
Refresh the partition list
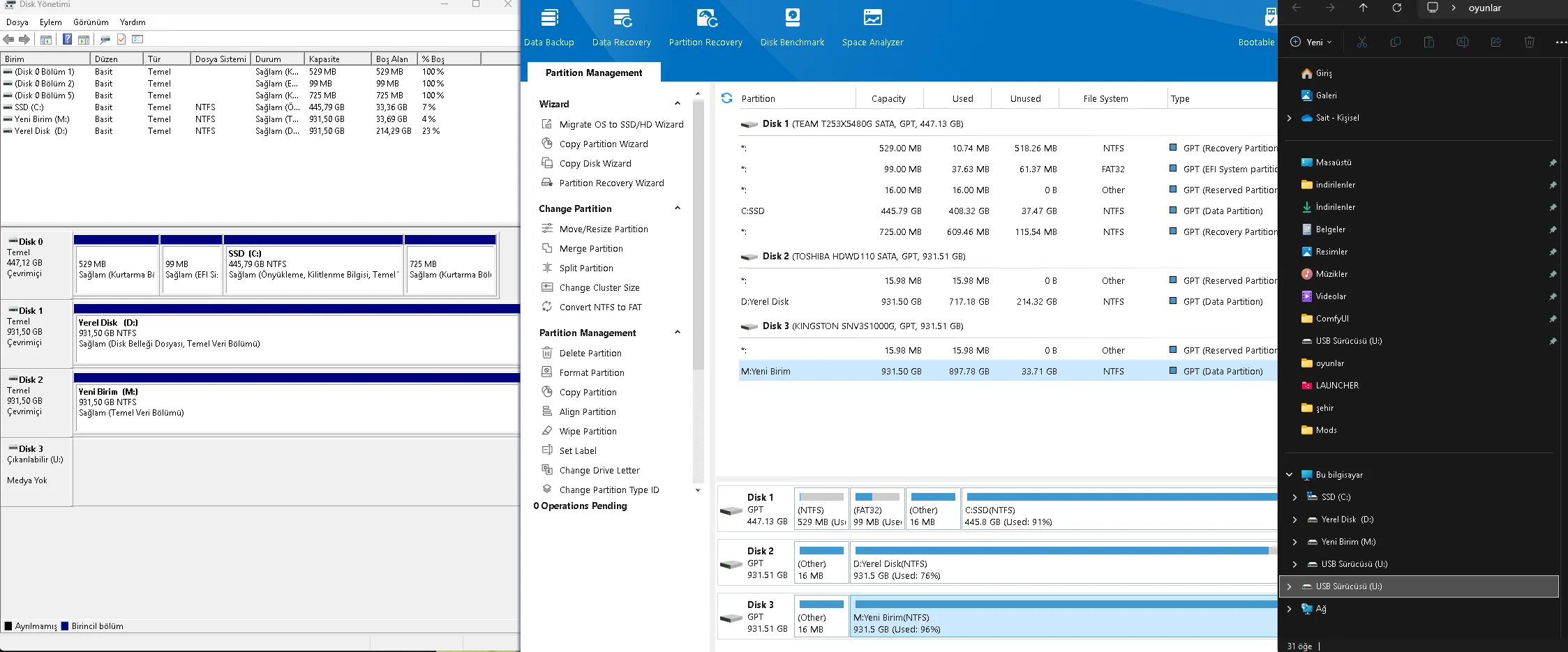coord(726,98)
